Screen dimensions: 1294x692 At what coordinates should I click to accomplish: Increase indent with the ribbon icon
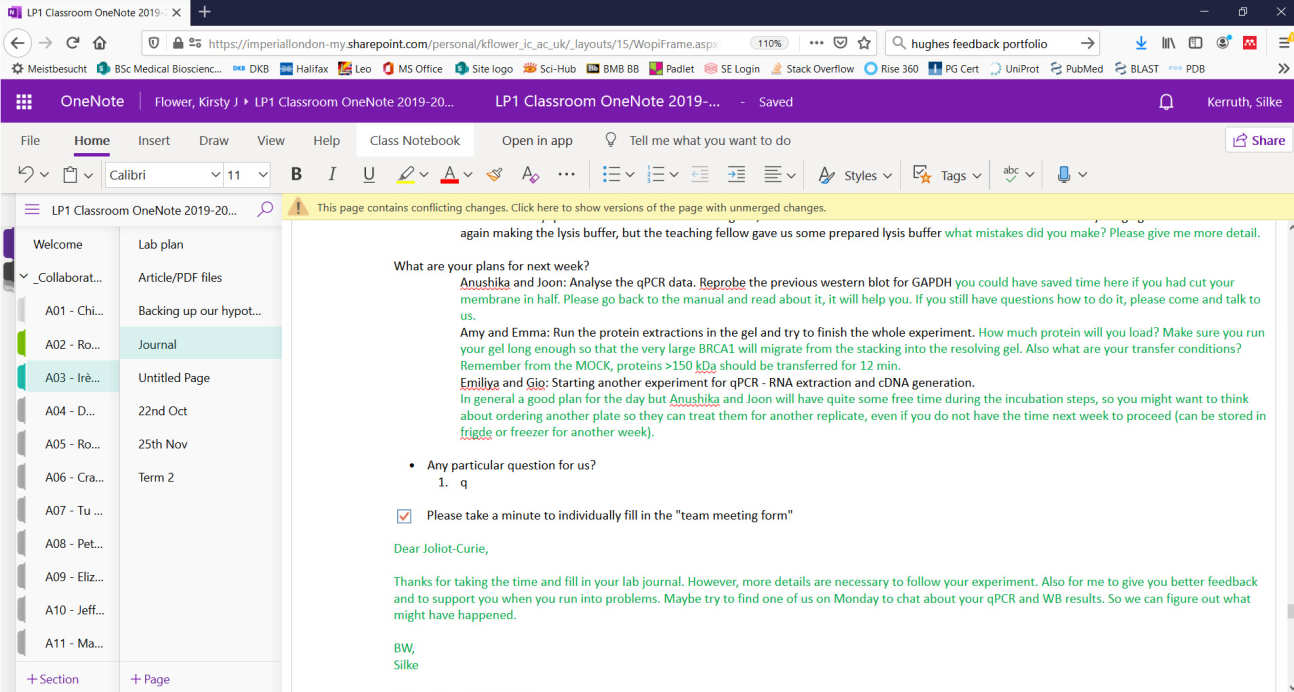(736, 175)
